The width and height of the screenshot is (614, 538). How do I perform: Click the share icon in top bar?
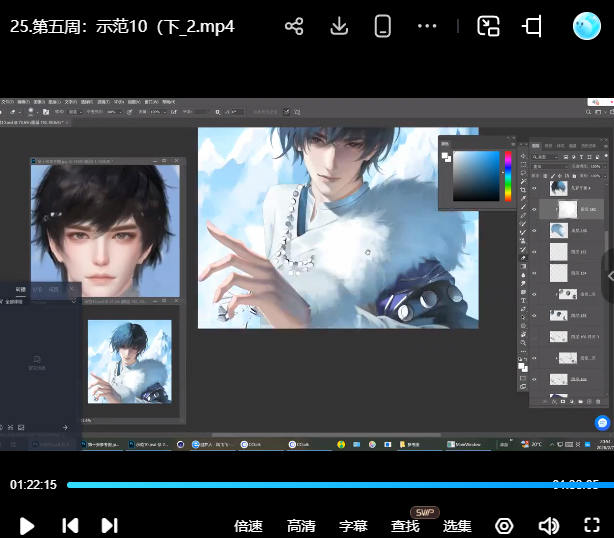click(294, 27)
